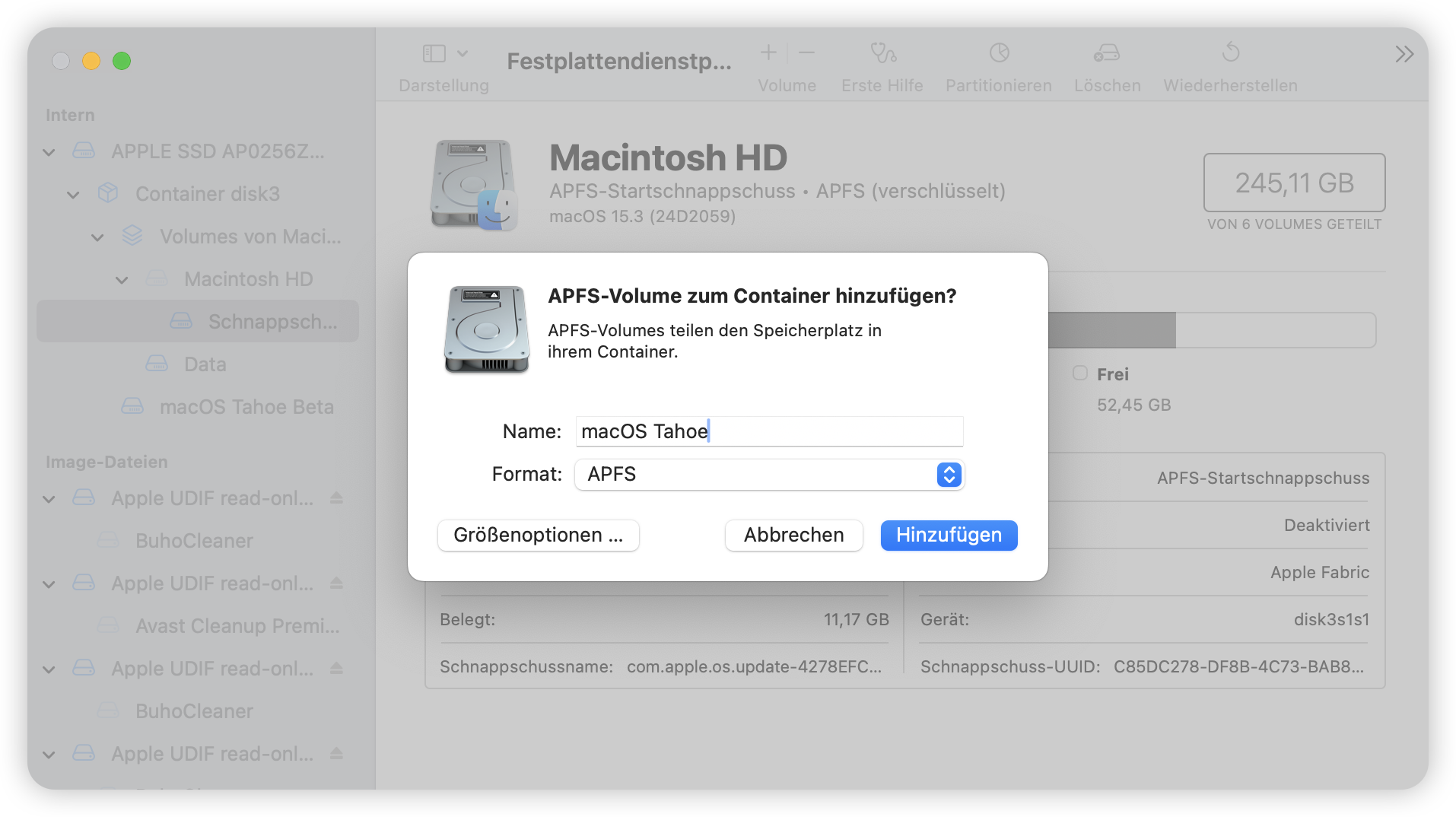Collapse Volumes von Maci... group
Viewport: 1456px width, 817px height.
(97, 237)
